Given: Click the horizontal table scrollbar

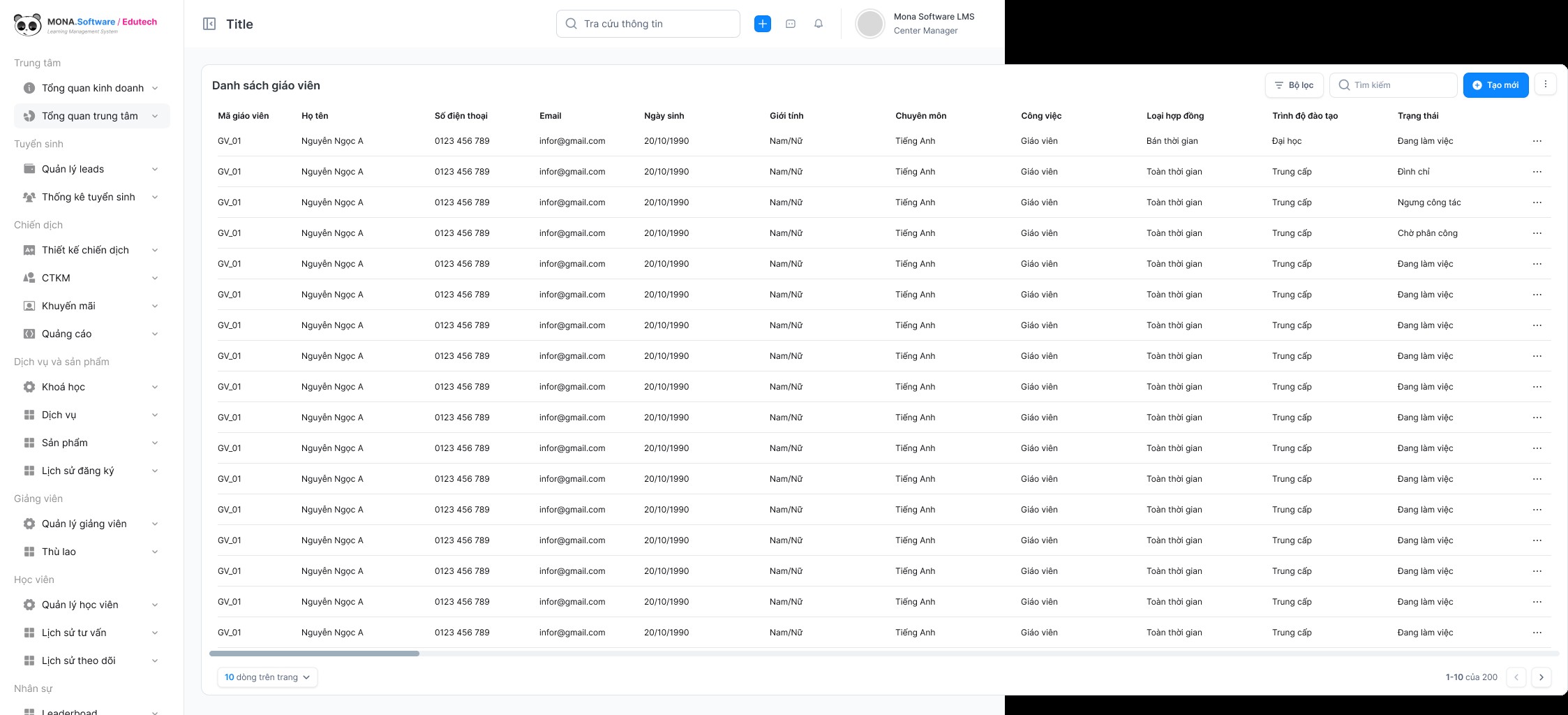Looking at the screenshot, I should (314, 654).
